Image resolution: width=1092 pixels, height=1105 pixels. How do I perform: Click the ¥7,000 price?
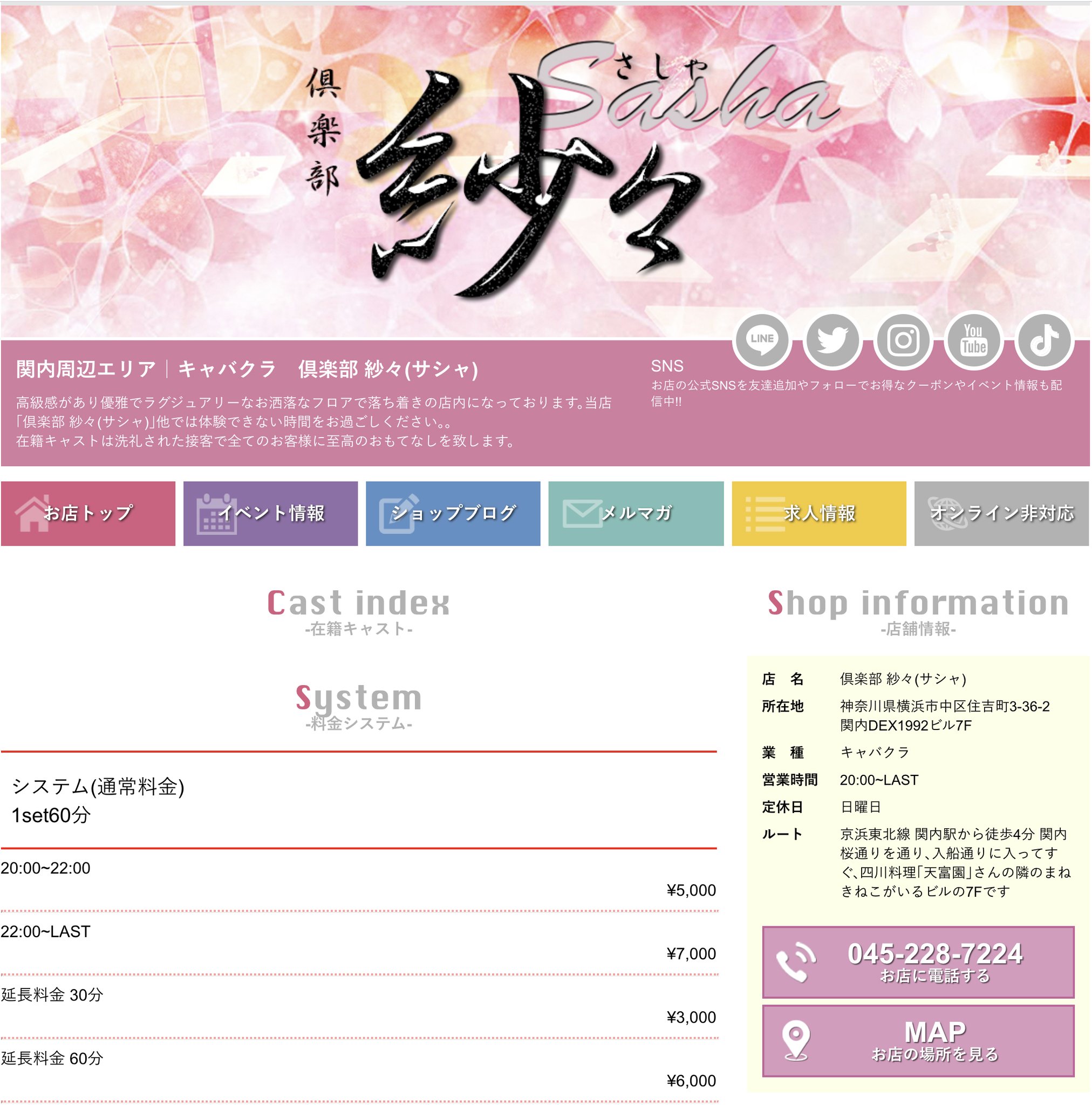point(691,953)
